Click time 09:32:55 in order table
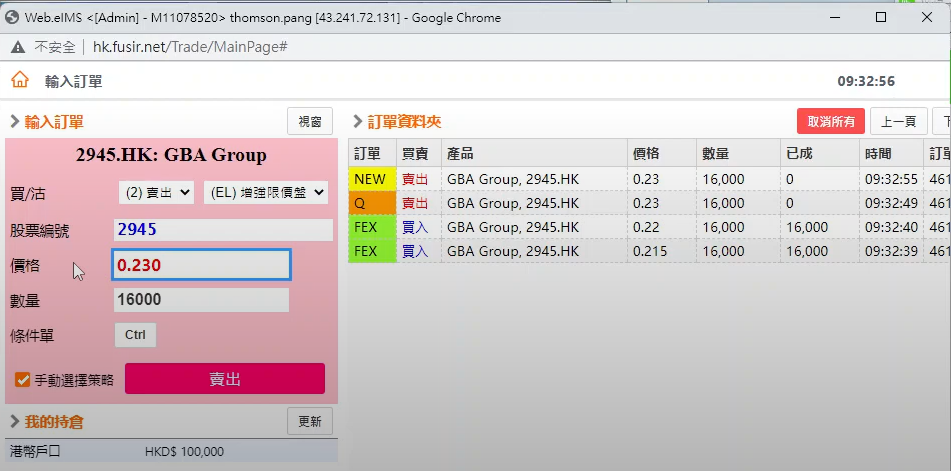The width and height of the screenshot is (951, 471). (x=891, y=179)
